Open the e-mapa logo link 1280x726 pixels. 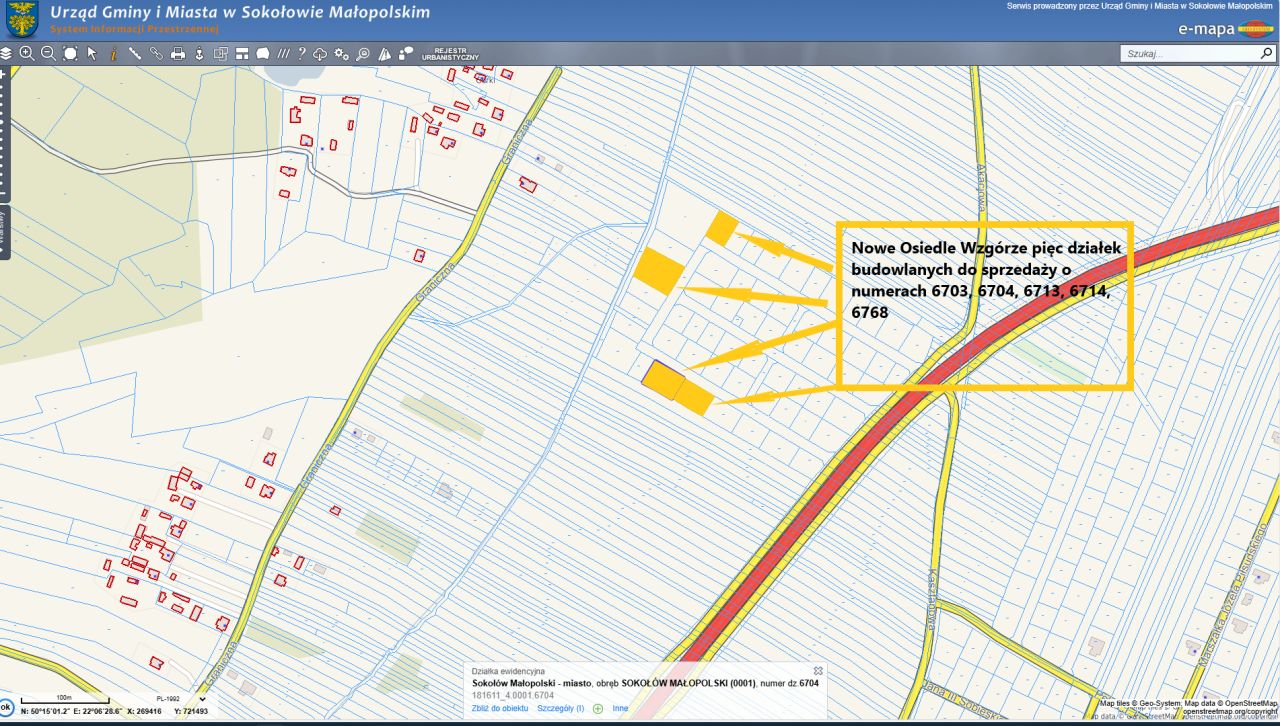[1226, 29]
